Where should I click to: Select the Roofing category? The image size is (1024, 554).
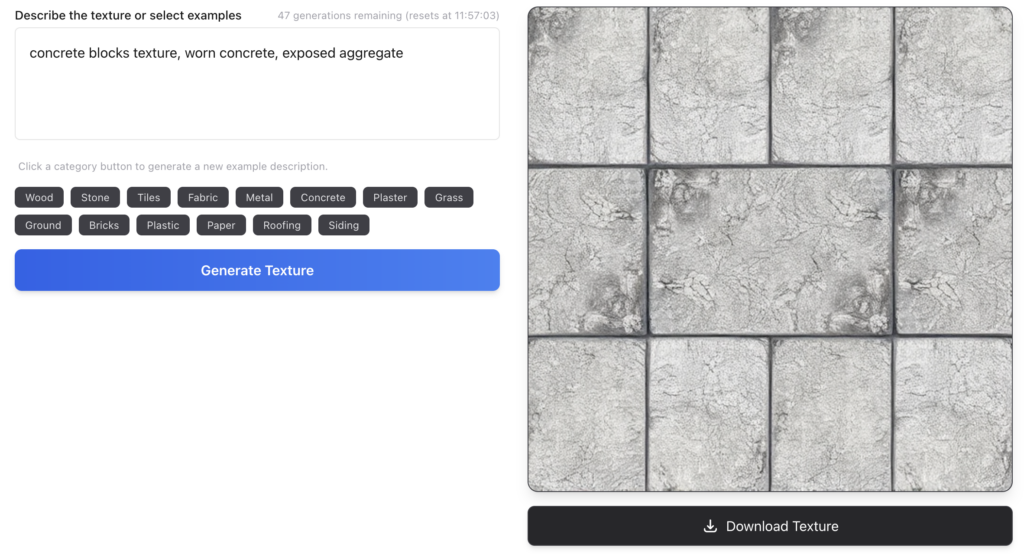coord(281,225)
